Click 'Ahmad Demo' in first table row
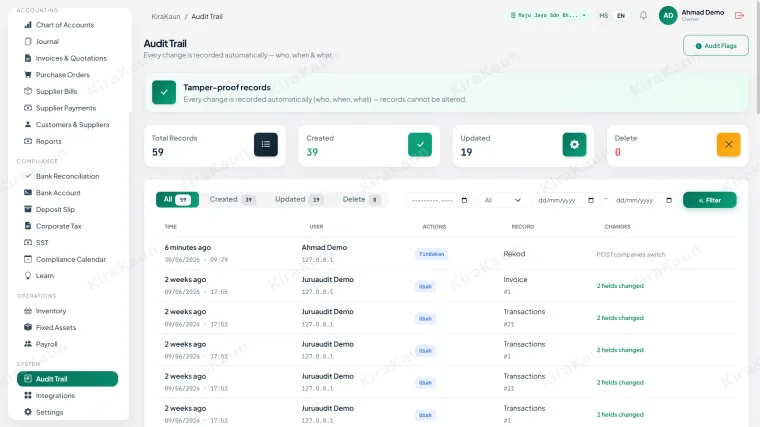 (324, 248)
